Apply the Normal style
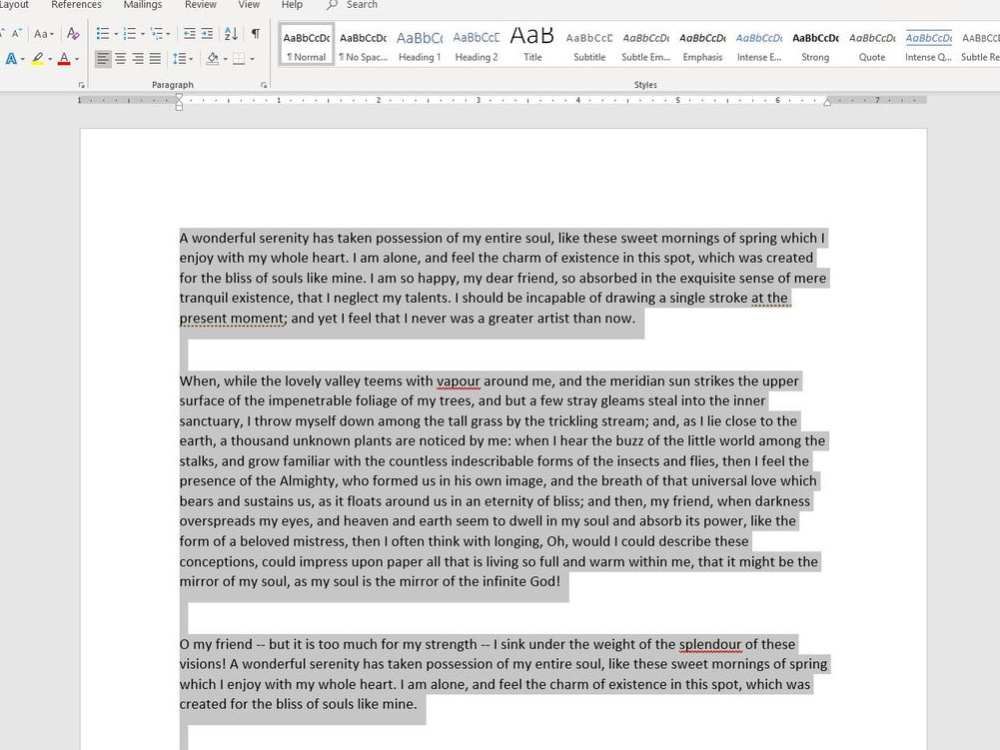The width and height of the screenshot is (1000, 750). (x=307, y=45)
